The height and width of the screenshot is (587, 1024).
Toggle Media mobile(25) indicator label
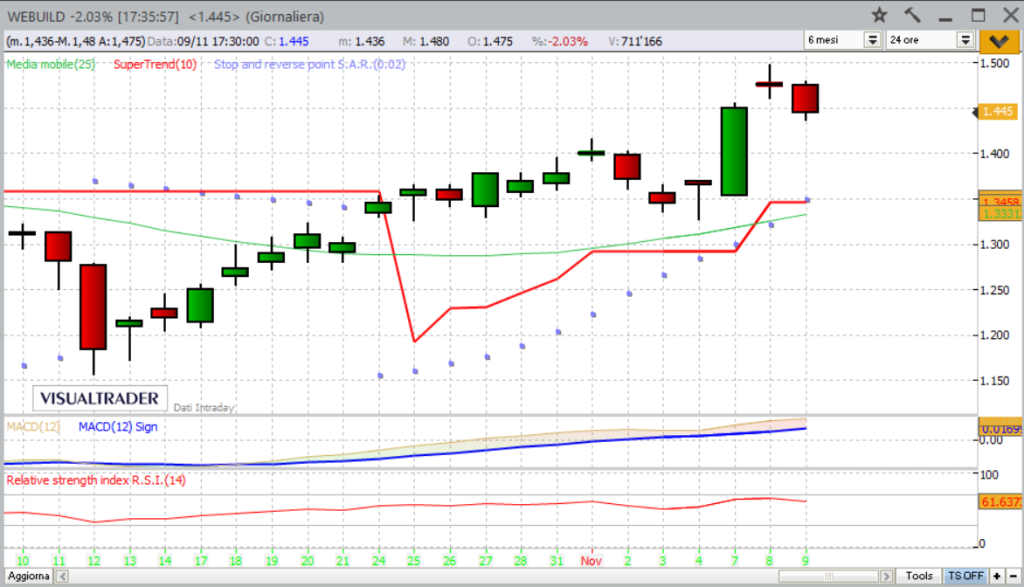50,64
